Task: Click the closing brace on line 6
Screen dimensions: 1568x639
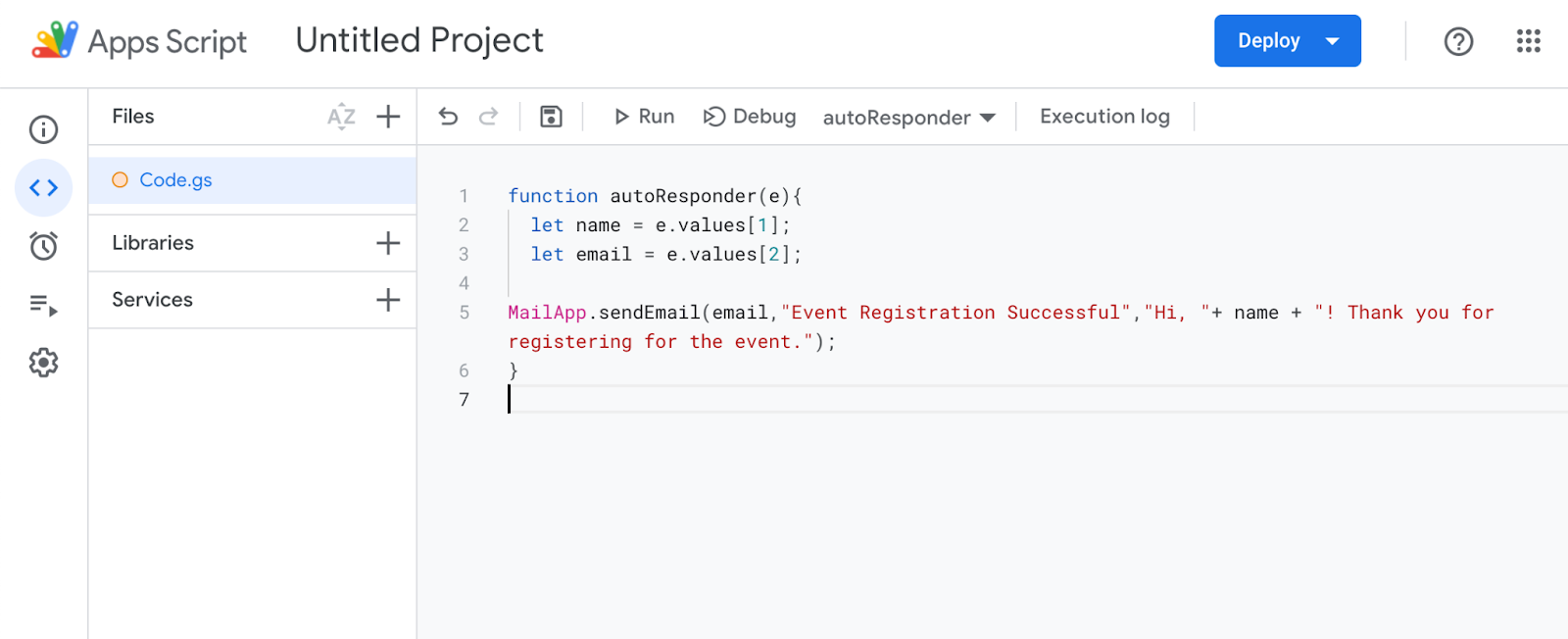Action: 513,370
